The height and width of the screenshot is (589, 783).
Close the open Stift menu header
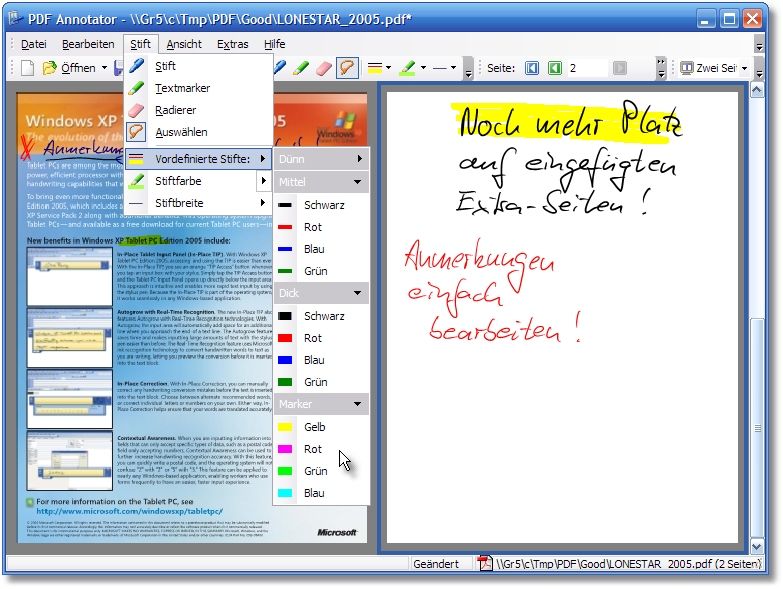[140, 44]
